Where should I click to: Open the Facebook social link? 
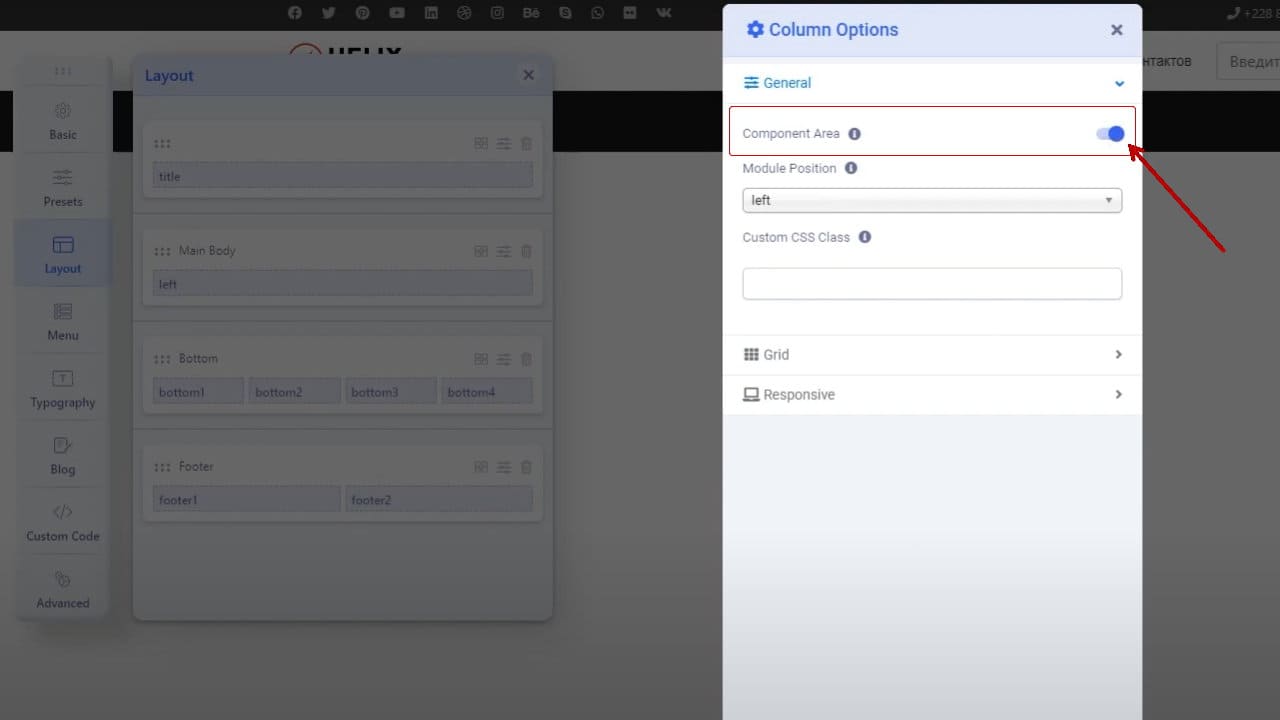click(294, 13)
